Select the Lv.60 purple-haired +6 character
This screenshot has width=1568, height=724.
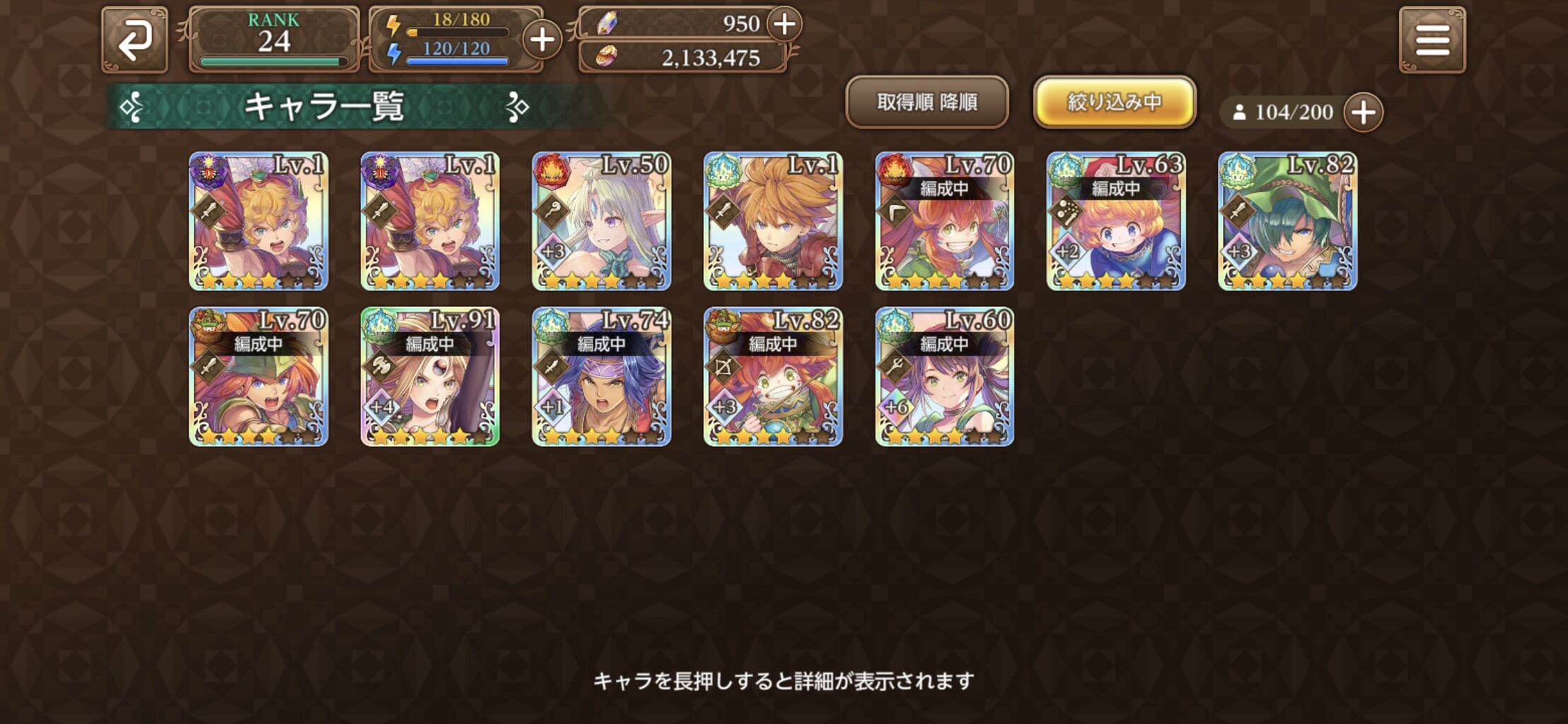945,377
